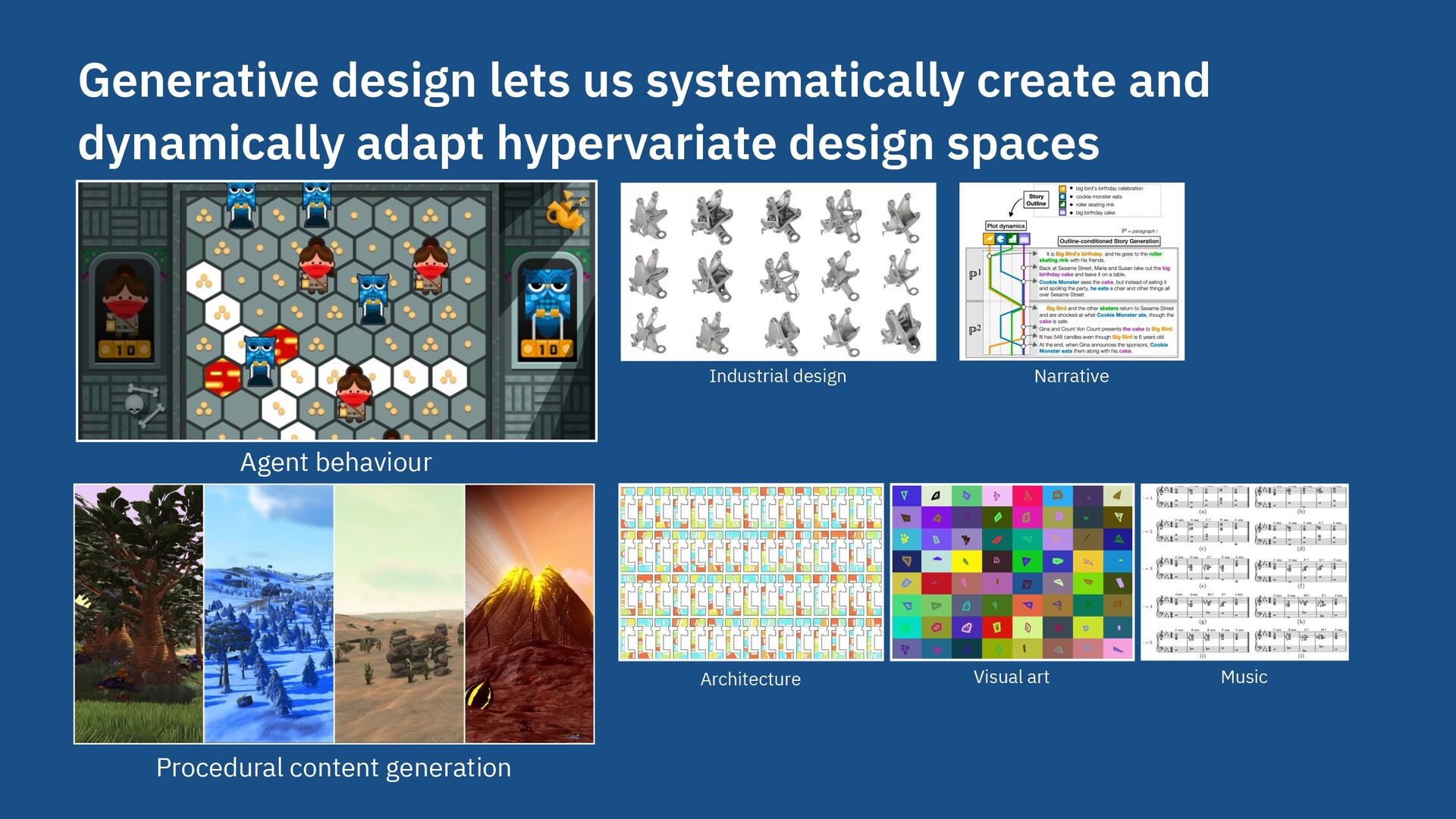Click the volcano landscape panel
Image resolution: width=1456 pixels, height=819 pixels.
pos(529,614)
